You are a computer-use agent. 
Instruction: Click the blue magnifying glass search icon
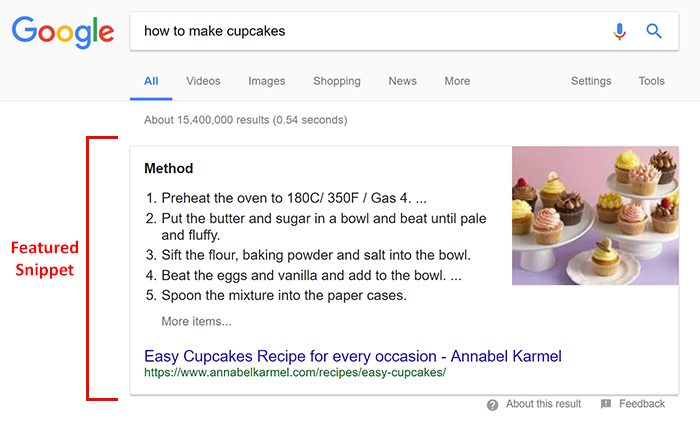pos(654,31)
